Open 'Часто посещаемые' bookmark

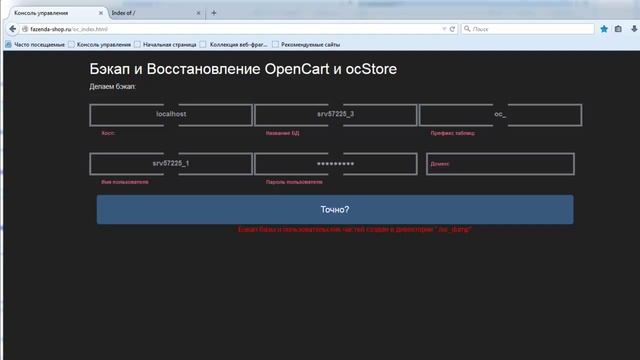35,44
